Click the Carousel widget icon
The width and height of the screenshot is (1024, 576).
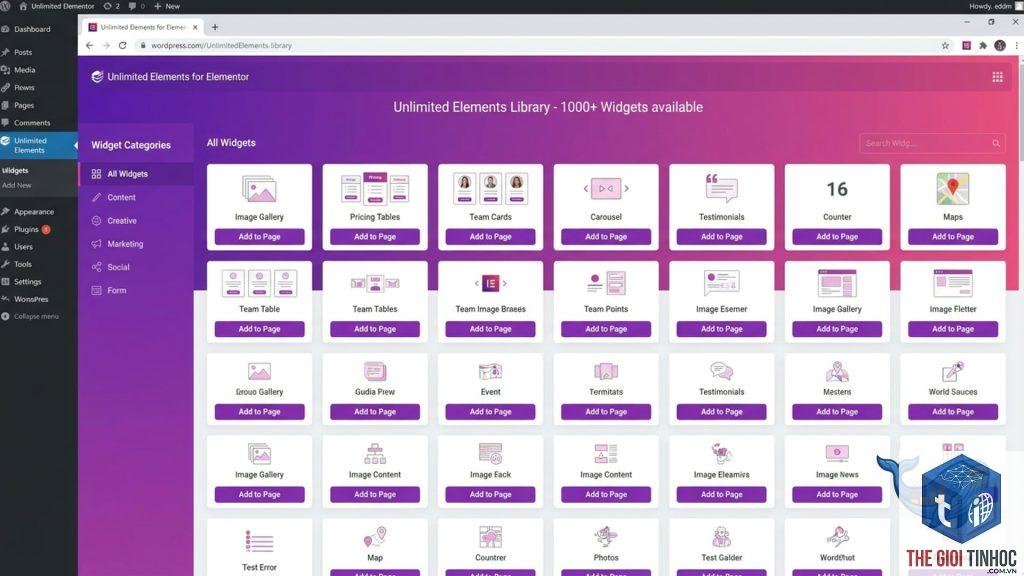pos(606,189)
